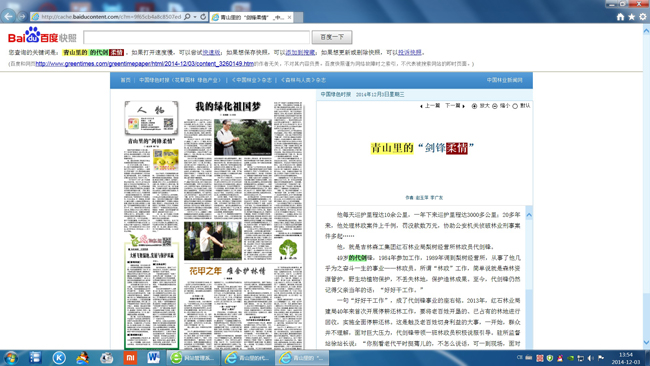
Task: Click the search magnifier in the address bar
Action: (187, 17)
